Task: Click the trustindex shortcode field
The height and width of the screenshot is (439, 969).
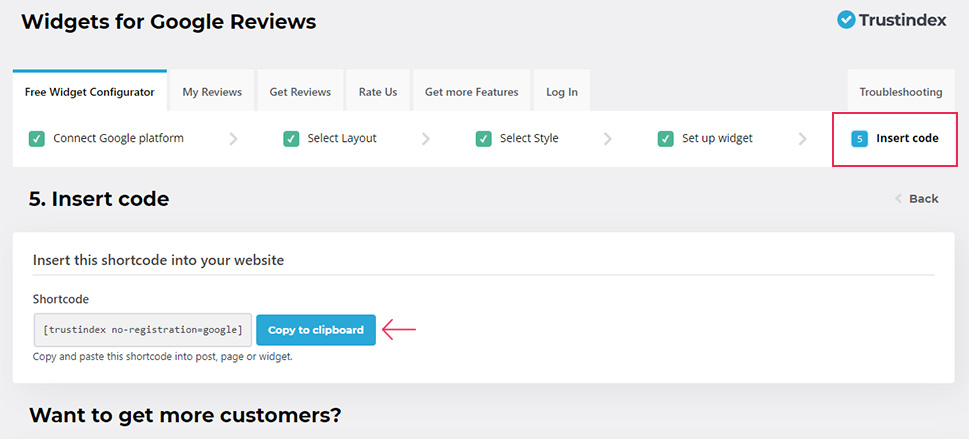Action: (142, 330)
